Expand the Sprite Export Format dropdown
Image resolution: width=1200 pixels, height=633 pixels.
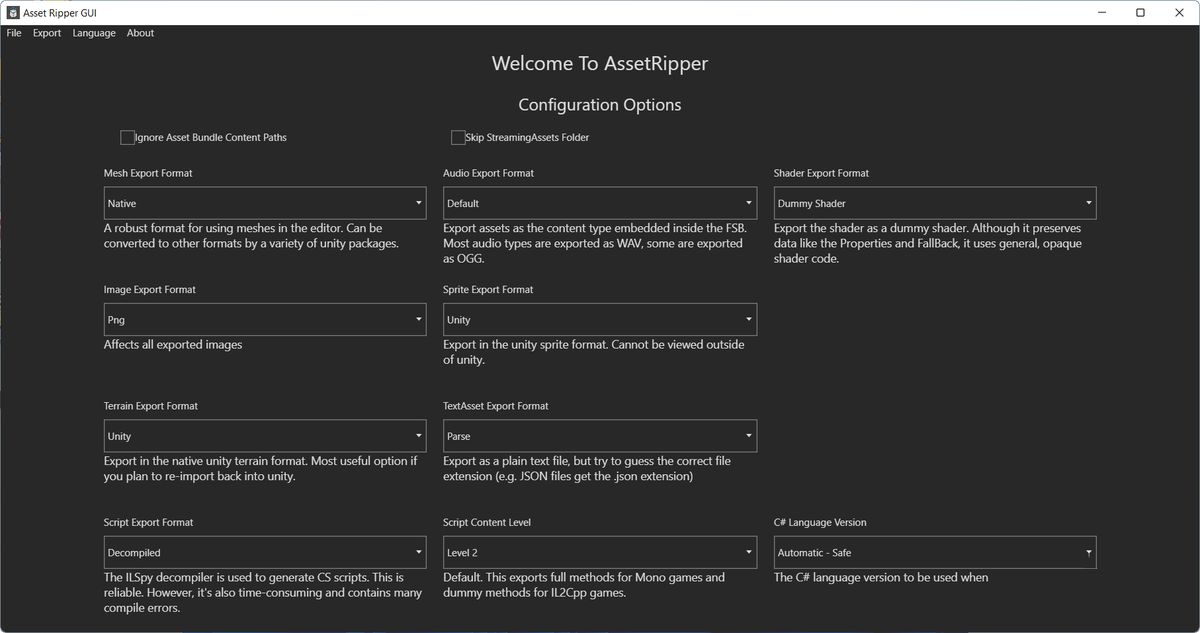(x=600, y=320)
